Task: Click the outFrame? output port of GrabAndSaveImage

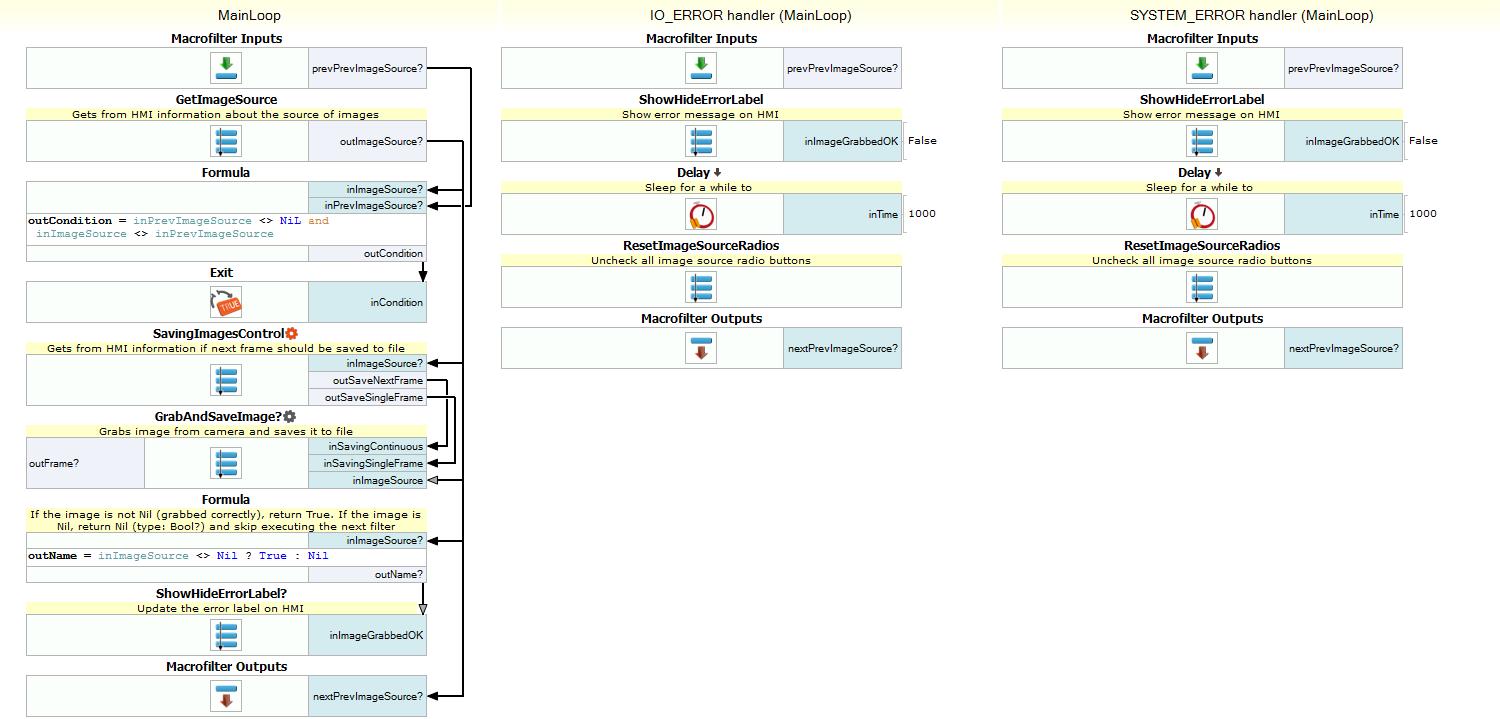Action: (54, 463)
